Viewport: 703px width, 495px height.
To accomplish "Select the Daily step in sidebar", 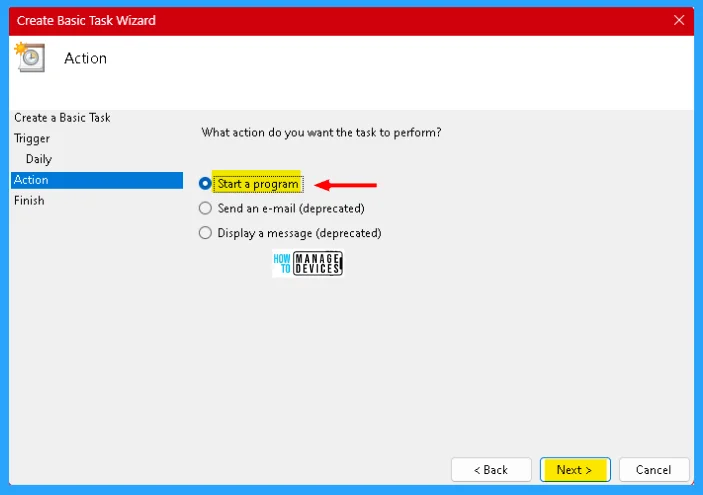I will 39,159.
